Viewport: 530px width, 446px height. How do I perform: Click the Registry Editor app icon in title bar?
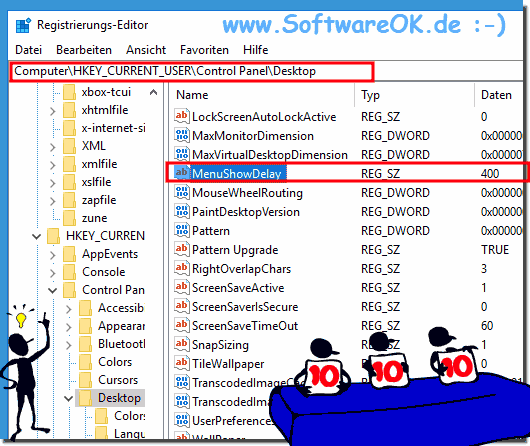(x=23, y=25)
